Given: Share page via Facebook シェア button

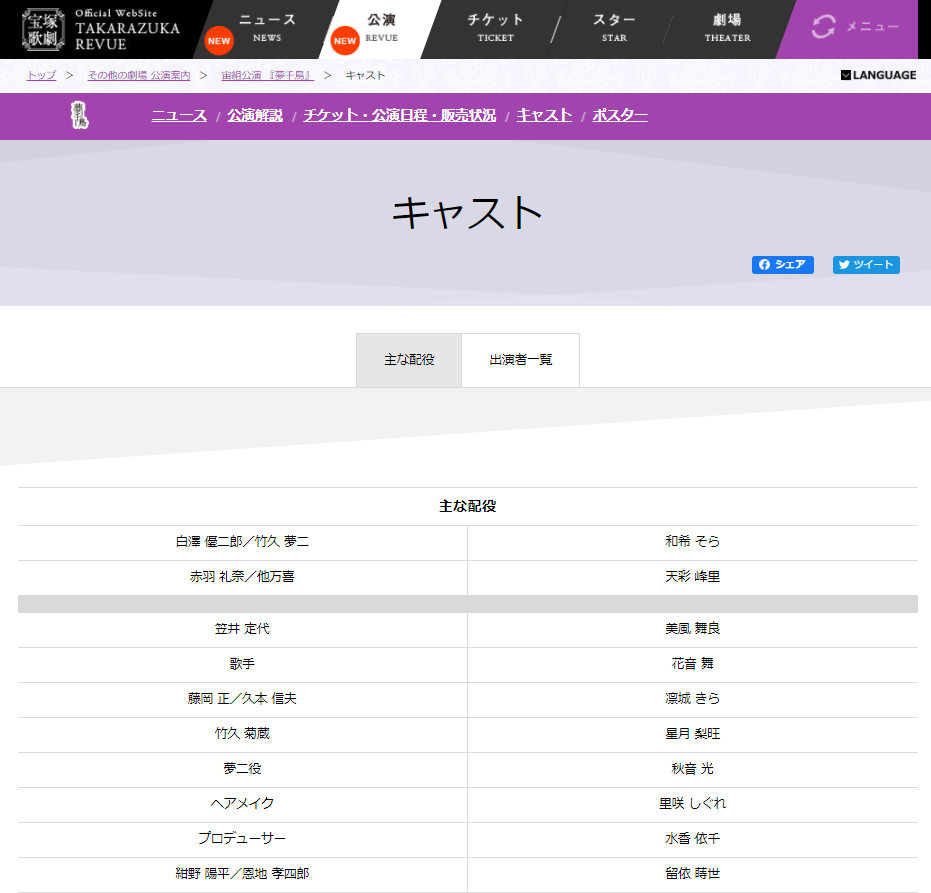Looking at the screenshot, I should coord(782,265).
